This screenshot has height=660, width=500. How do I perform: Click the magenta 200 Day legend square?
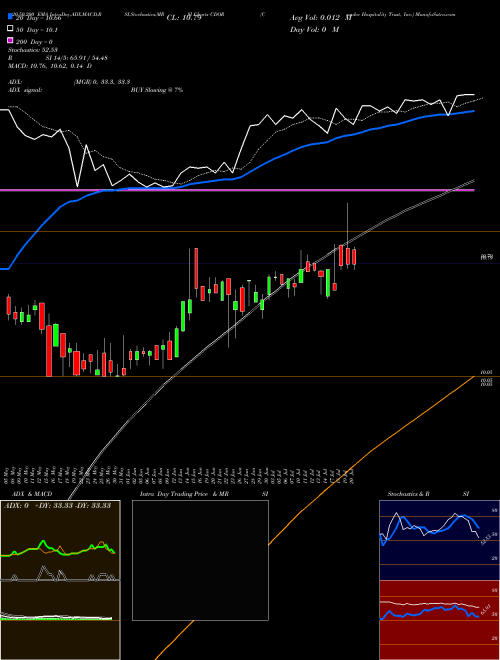point(10,41)
